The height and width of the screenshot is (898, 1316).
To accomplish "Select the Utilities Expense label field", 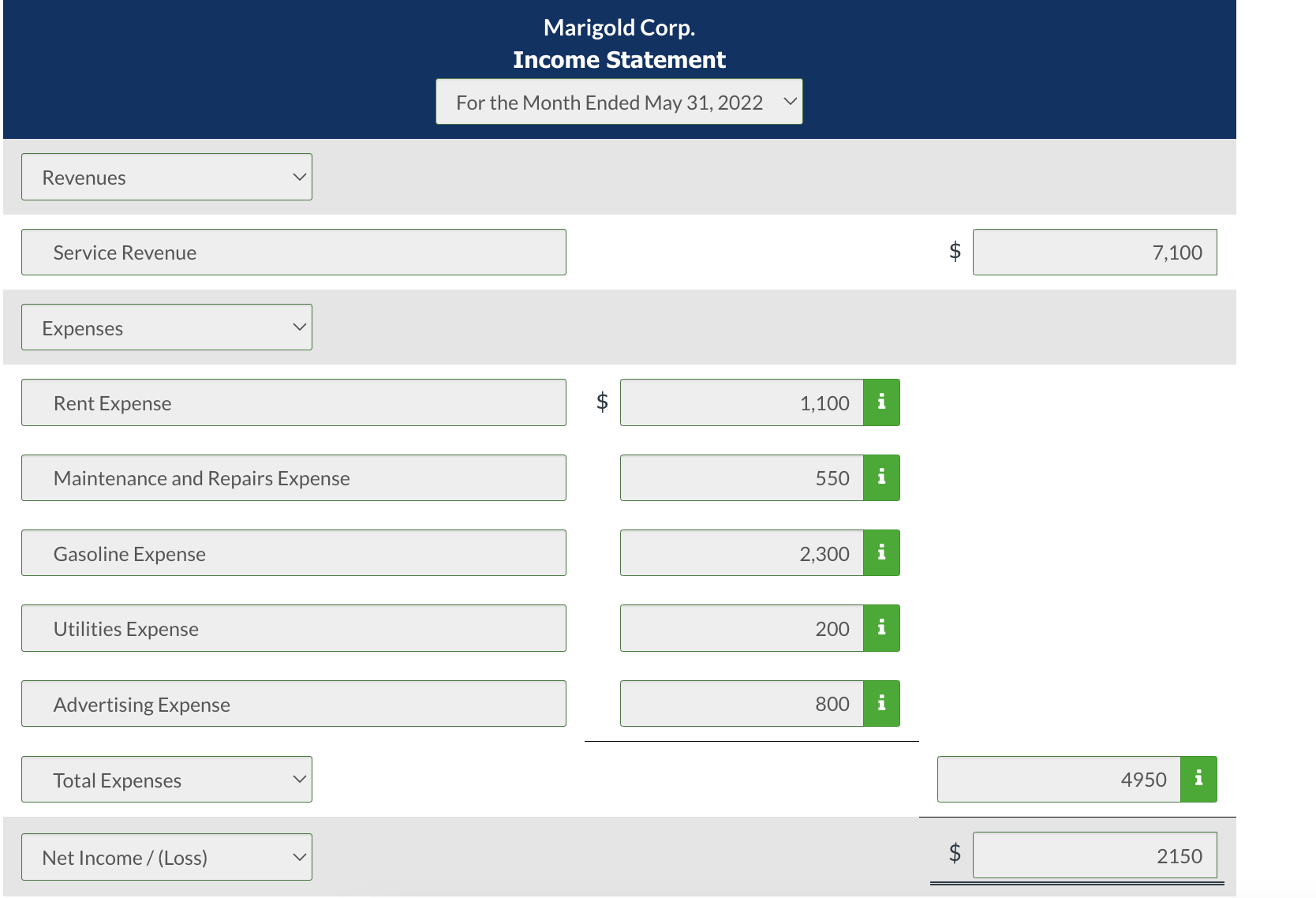I will tap(293, 628).
